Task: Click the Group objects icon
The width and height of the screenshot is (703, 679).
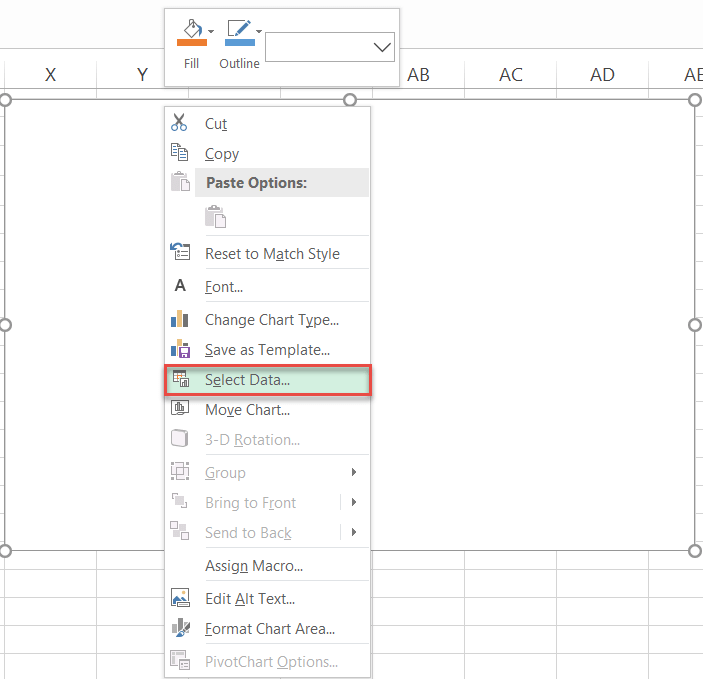Action: (180, 471)
